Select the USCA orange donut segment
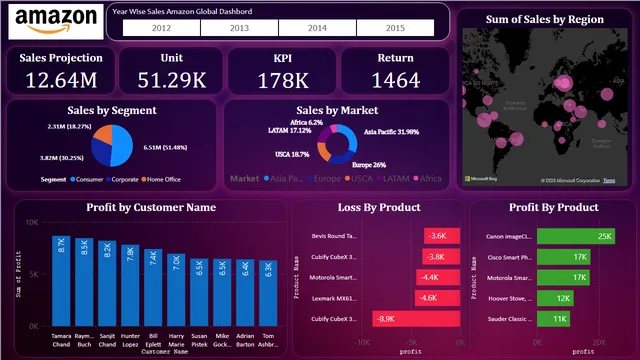 323,151
